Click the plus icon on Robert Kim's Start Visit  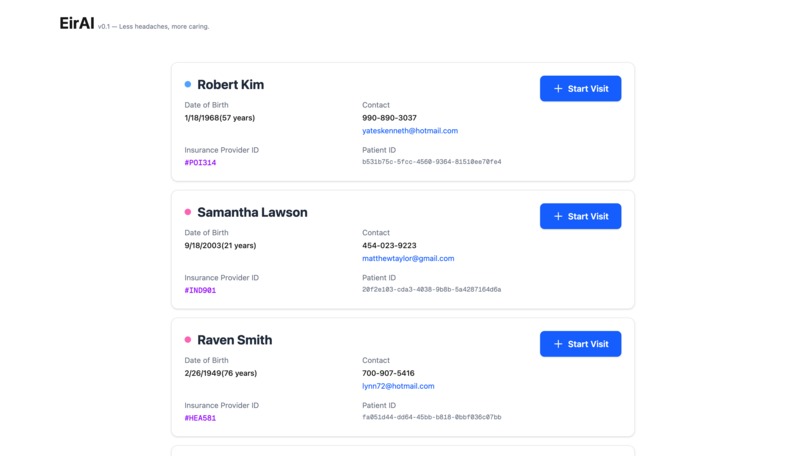pos(558,89)
